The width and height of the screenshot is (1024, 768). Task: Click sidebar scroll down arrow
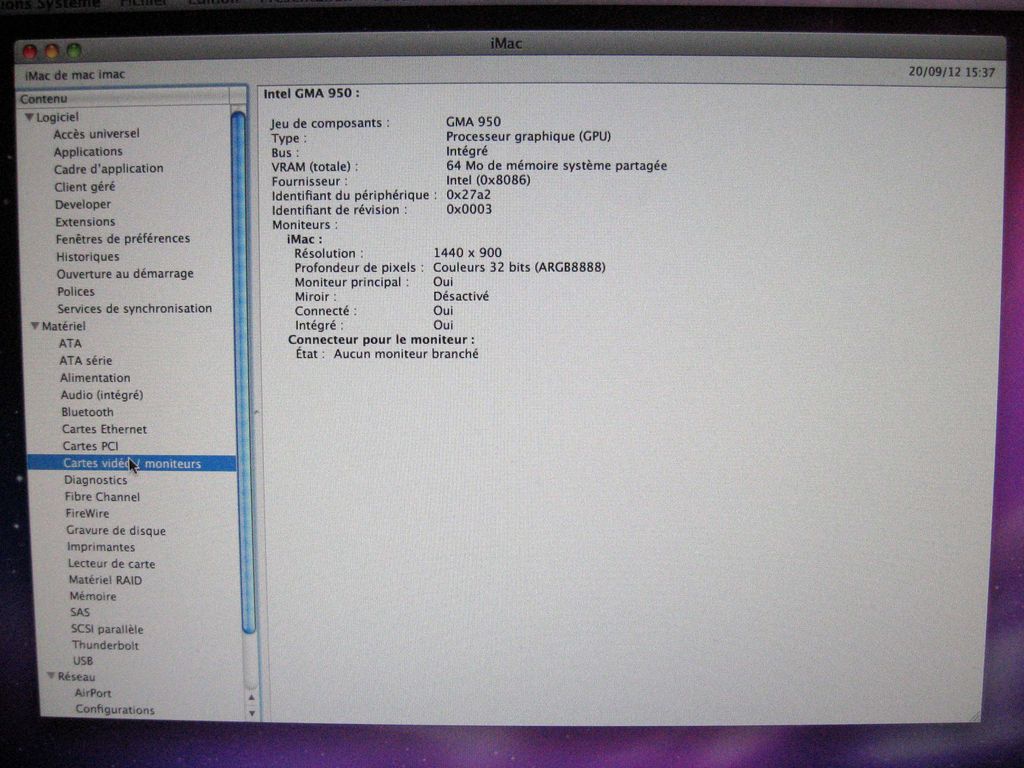[252, 713]
